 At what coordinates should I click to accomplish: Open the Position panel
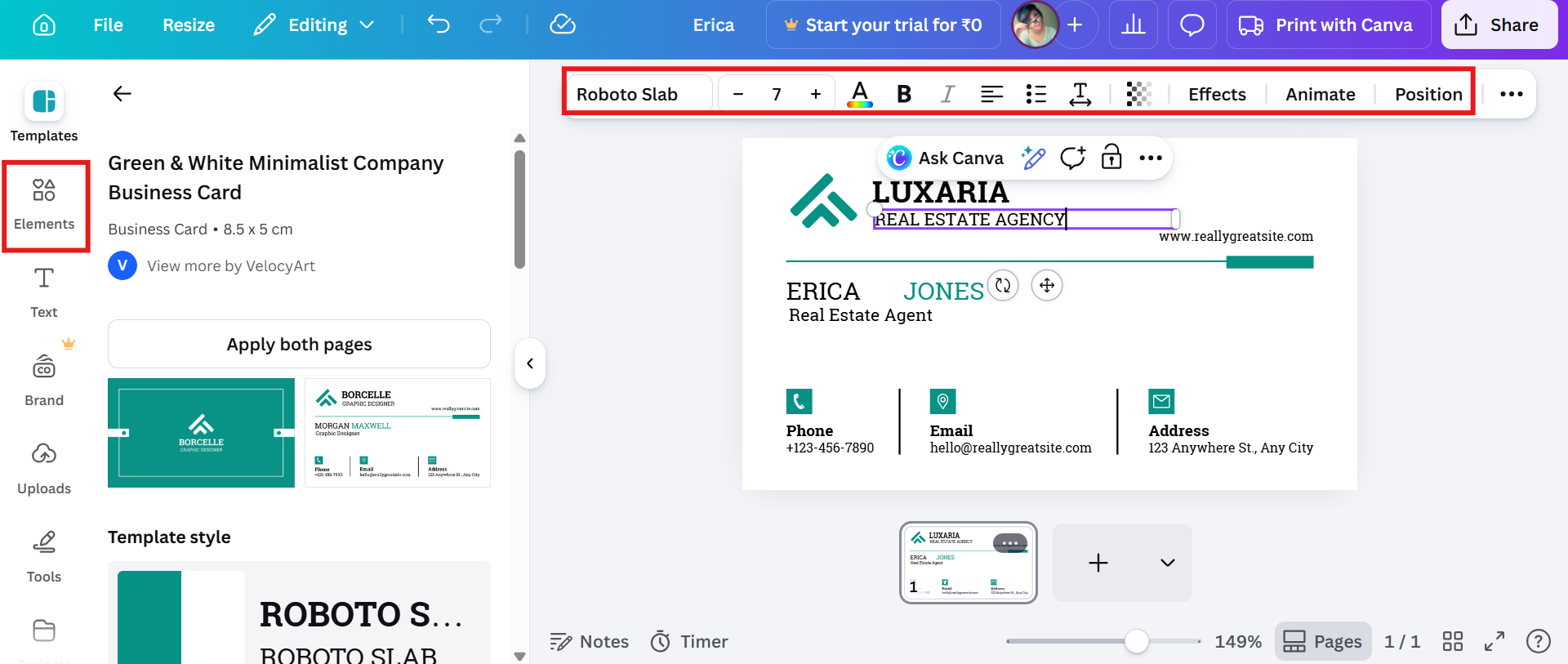1428,94
